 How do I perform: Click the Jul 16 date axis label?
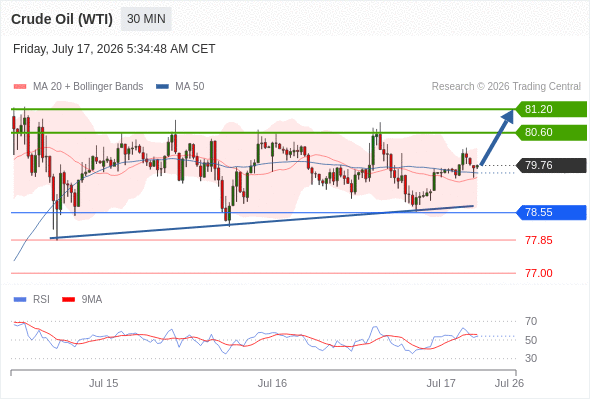(272, 383)
